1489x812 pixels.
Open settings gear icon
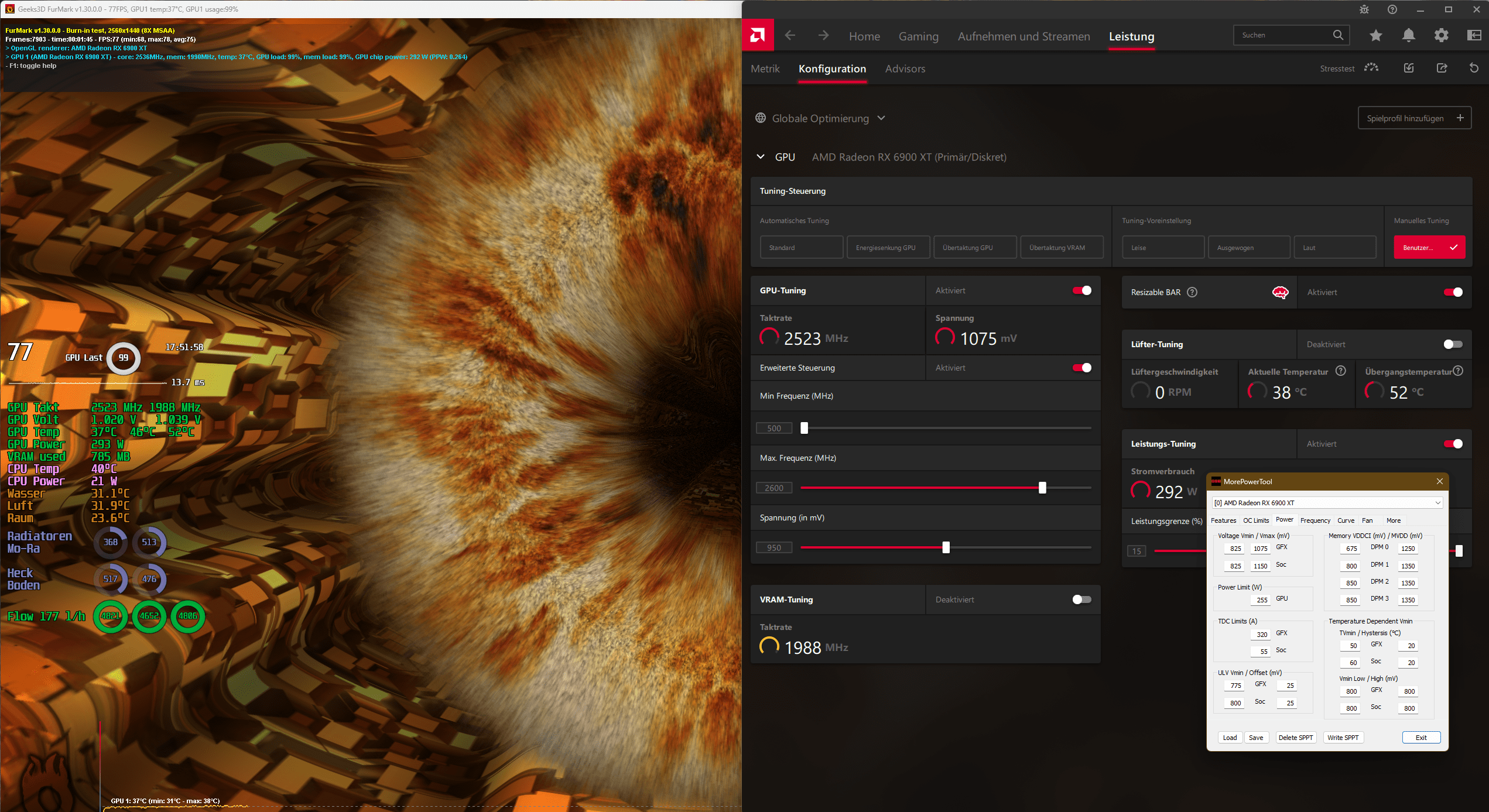1442,36
